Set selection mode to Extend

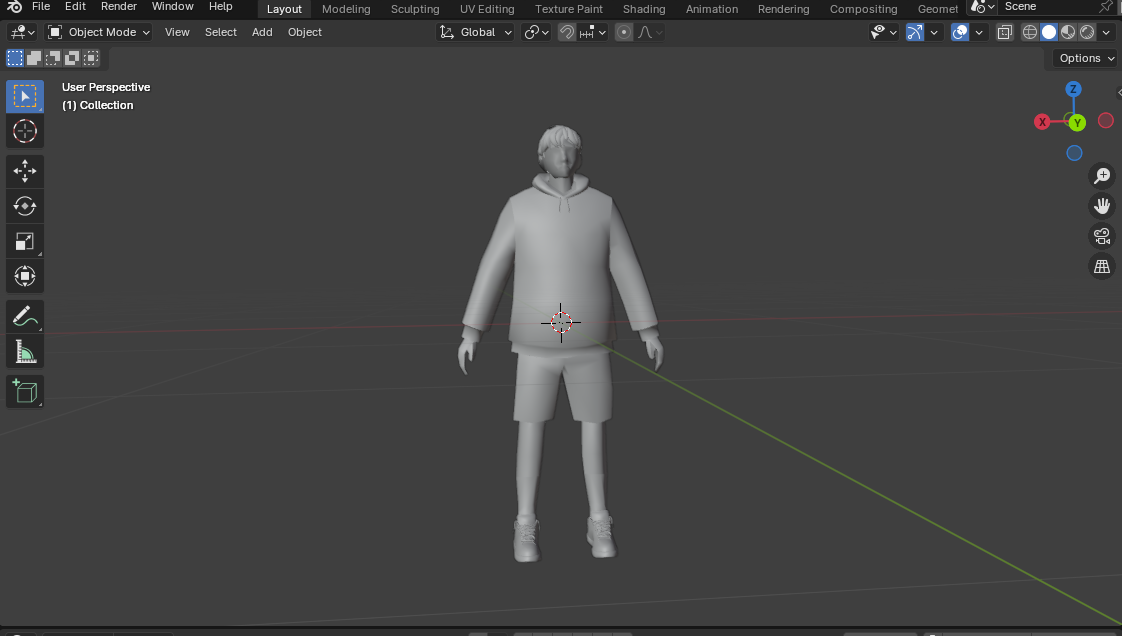point(34,58)
